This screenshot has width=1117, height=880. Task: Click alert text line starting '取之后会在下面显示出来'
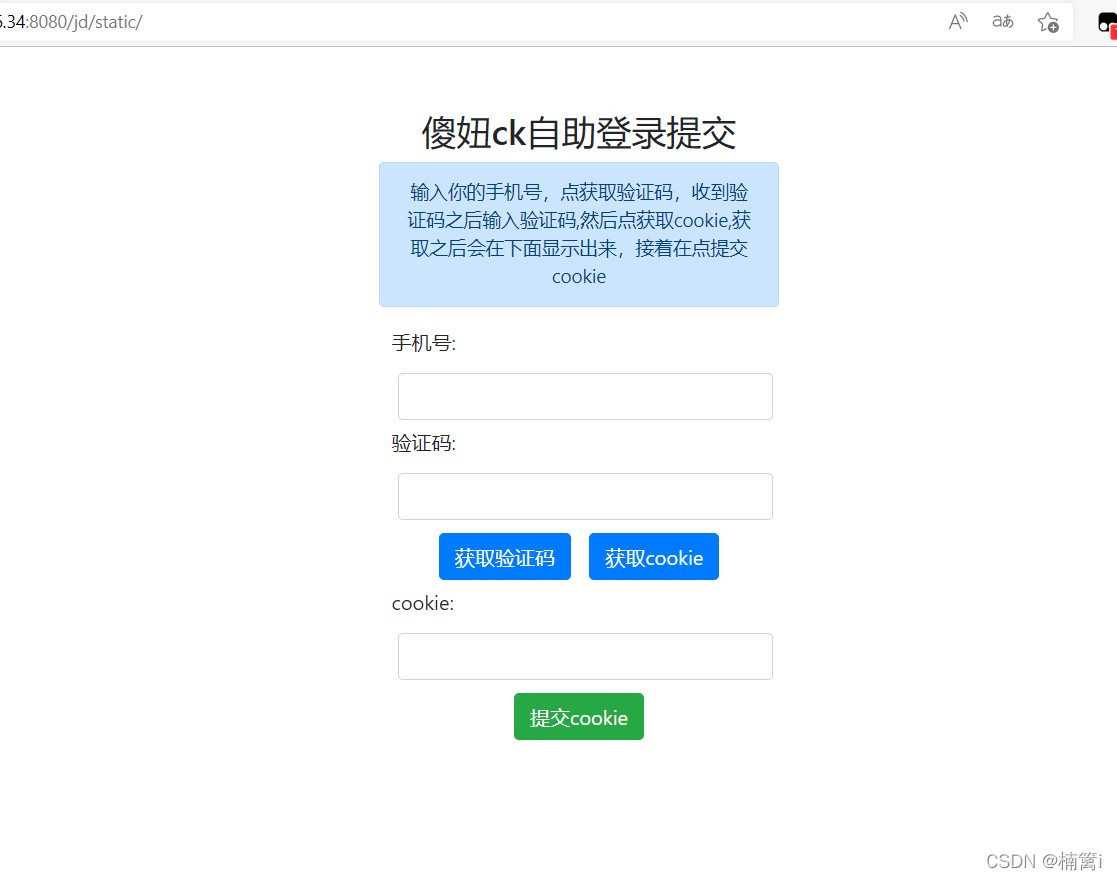point(579,248)
